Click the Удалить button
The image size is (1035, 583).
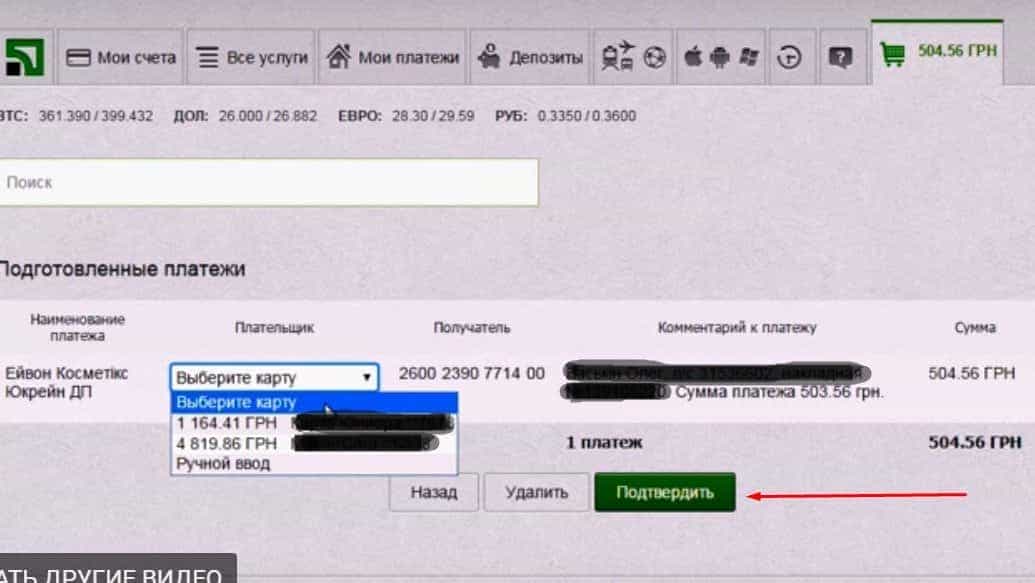pyautogui.click(x=536, y=492)
